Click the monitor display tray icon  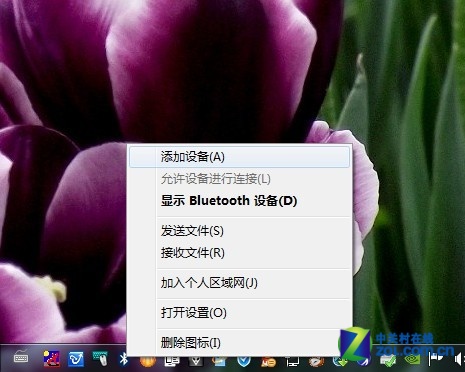coord(292,362)
